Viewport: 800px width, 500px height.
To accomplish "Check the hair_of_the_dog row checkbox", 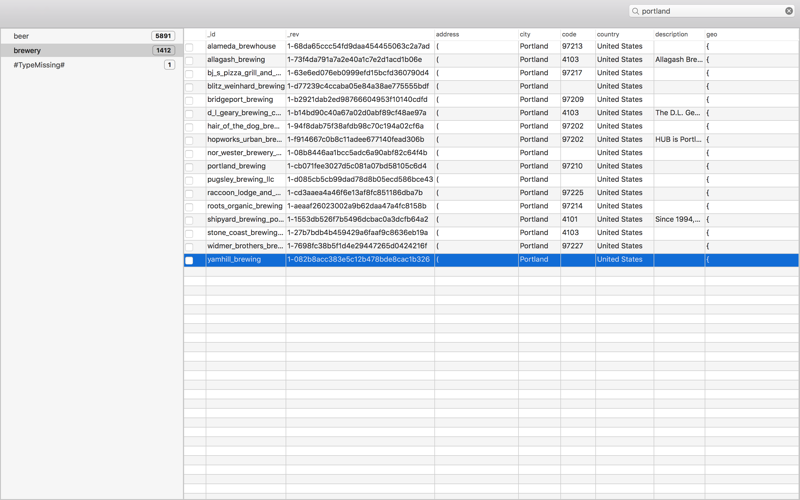I will pyautogui.click(x=189, y=127).
